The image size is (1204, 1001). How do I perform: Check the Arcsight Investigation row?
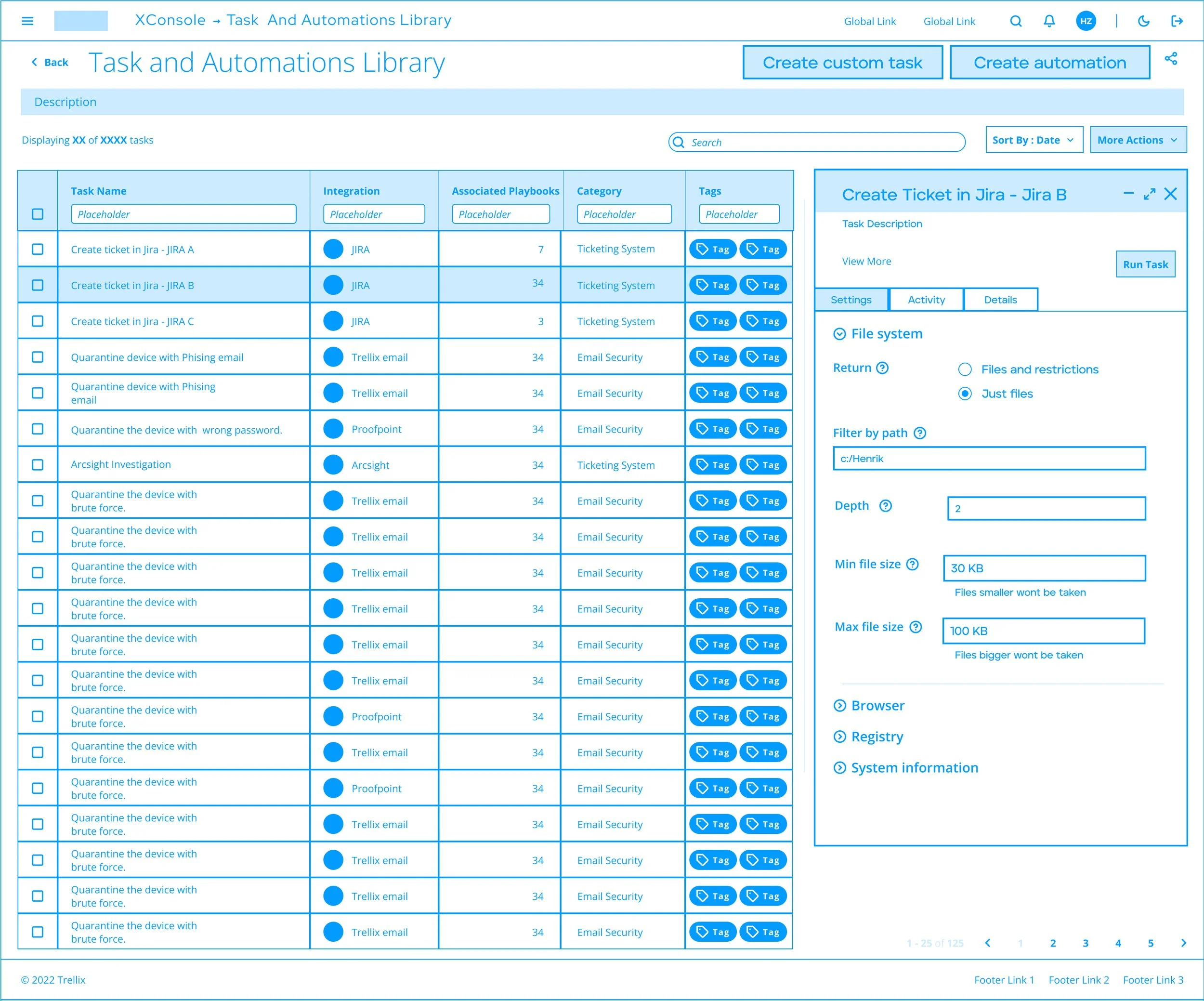point(38,464)
